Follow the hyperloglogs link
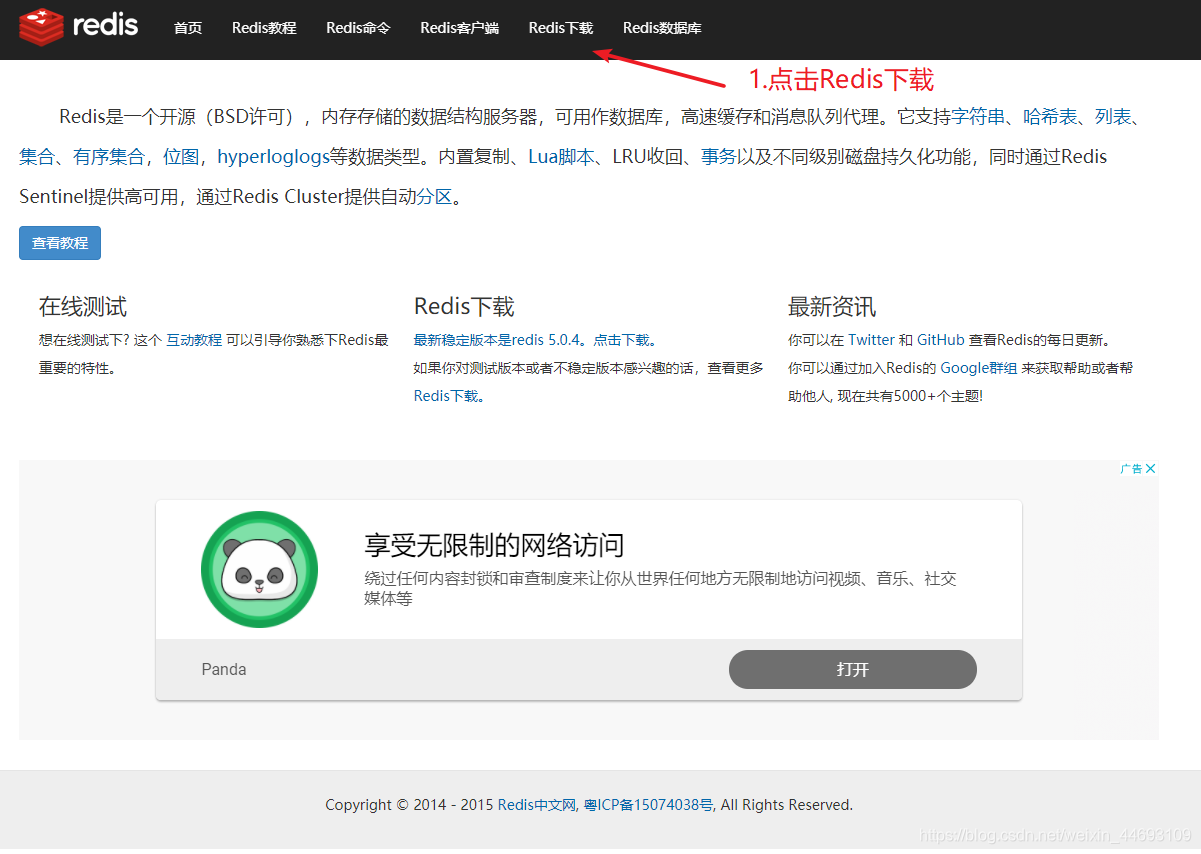Viewport: 1201px width, 854px height. (273, 157)
